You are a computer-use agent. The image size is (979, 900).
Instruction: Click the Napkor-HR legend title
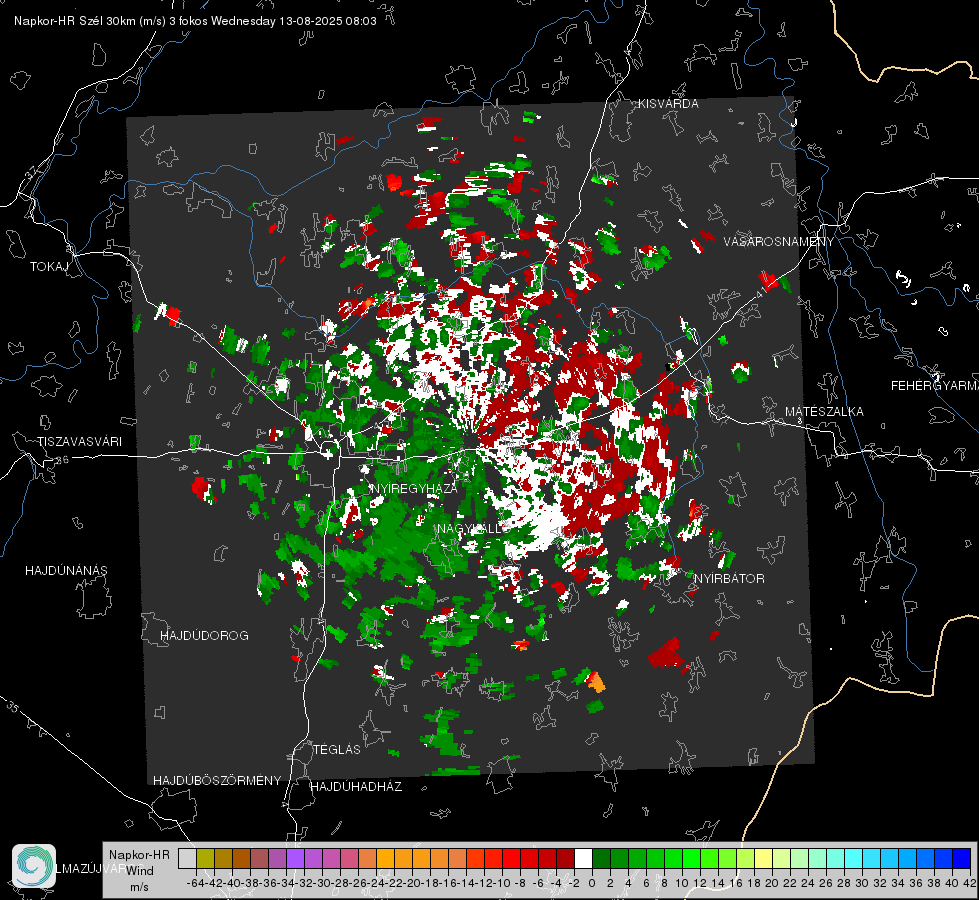(x=139, y=855)
